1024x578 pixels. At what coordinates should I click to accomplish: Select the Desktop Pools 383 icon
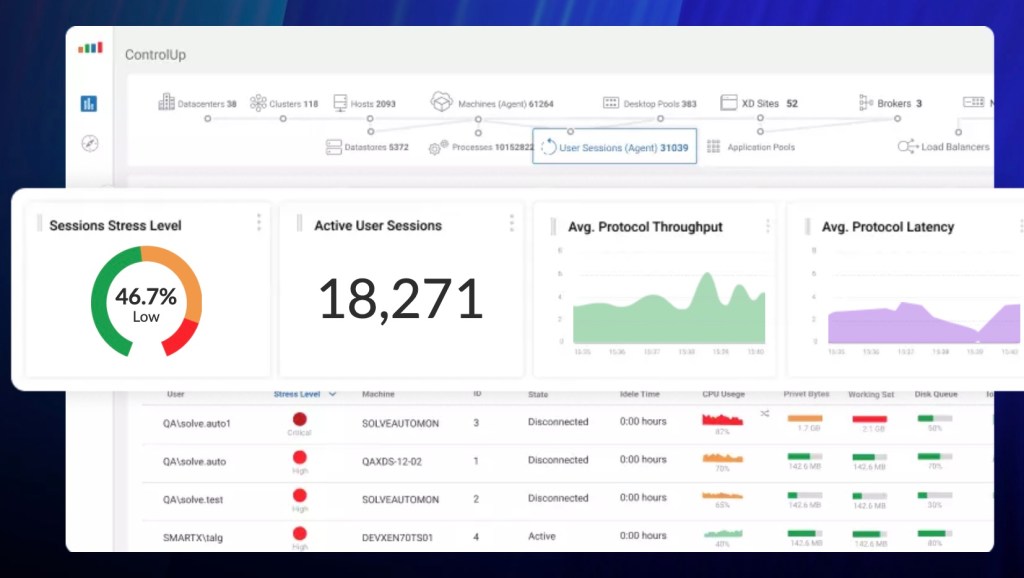[611, 103]
